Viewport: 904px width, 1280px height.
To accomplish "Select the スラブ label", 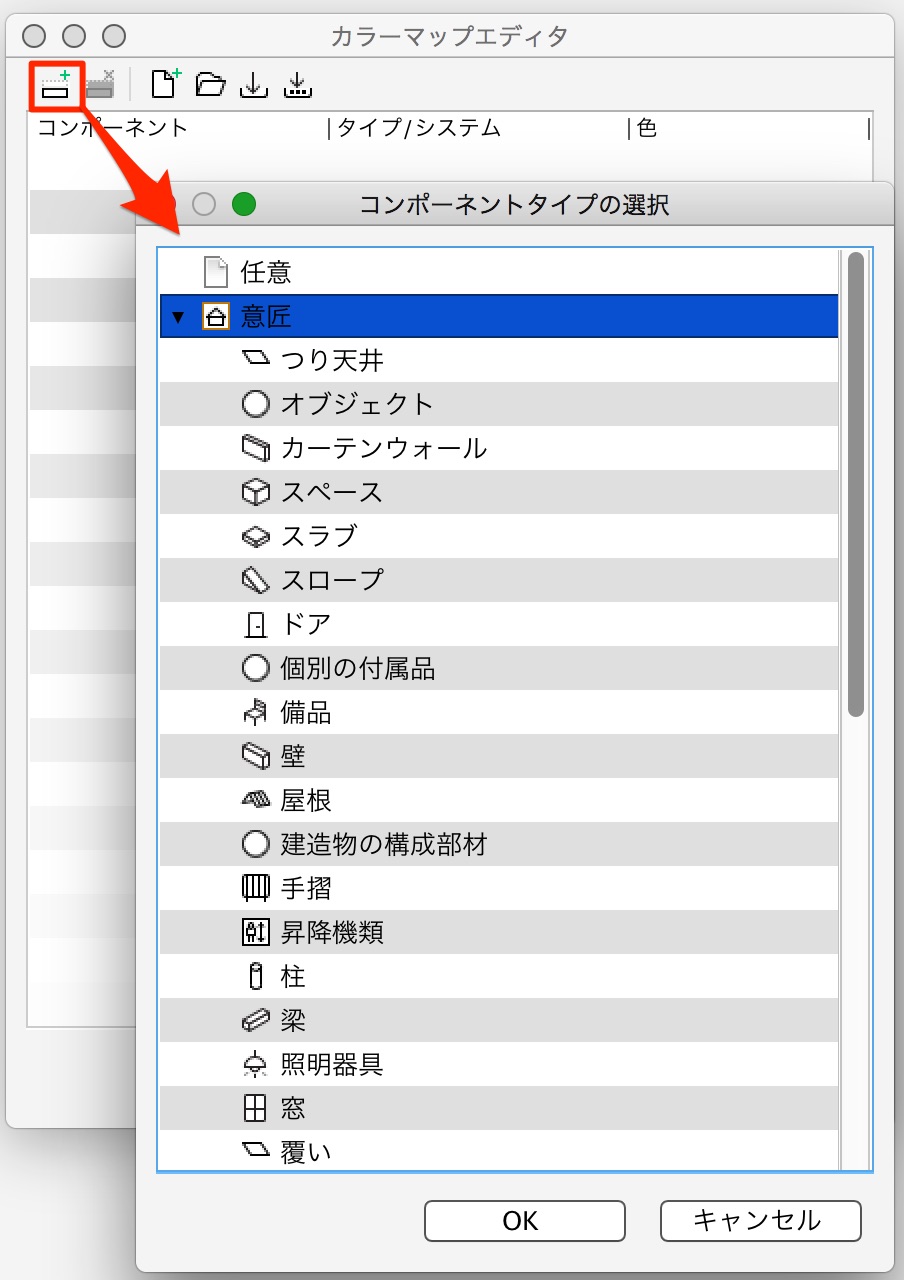I will 319,536.
